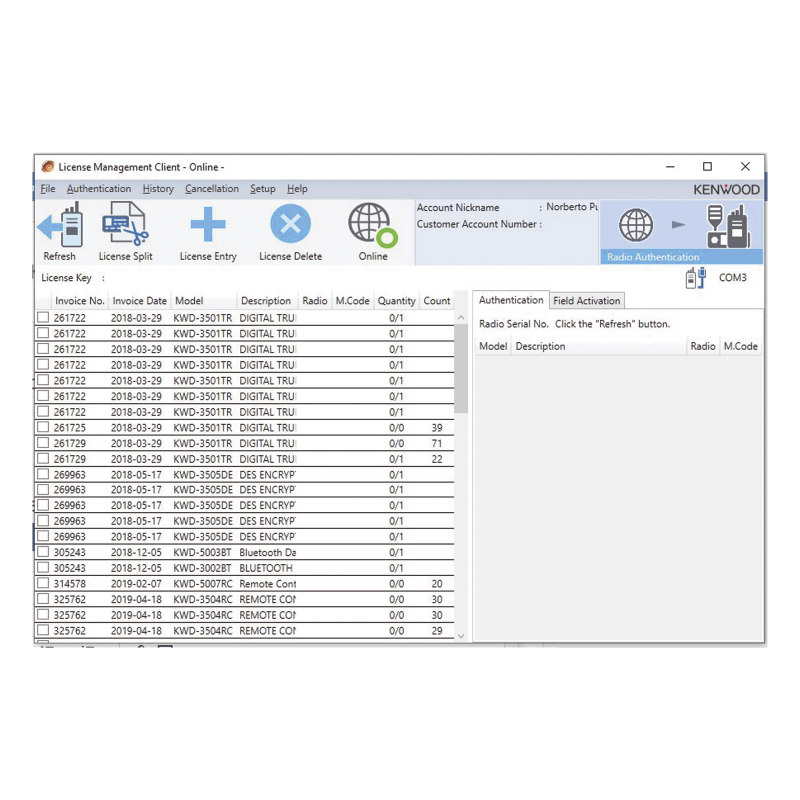Check the checkbox for invoice 314578
800x800 pixels.
pyautogui.click(x=43, y=583)
